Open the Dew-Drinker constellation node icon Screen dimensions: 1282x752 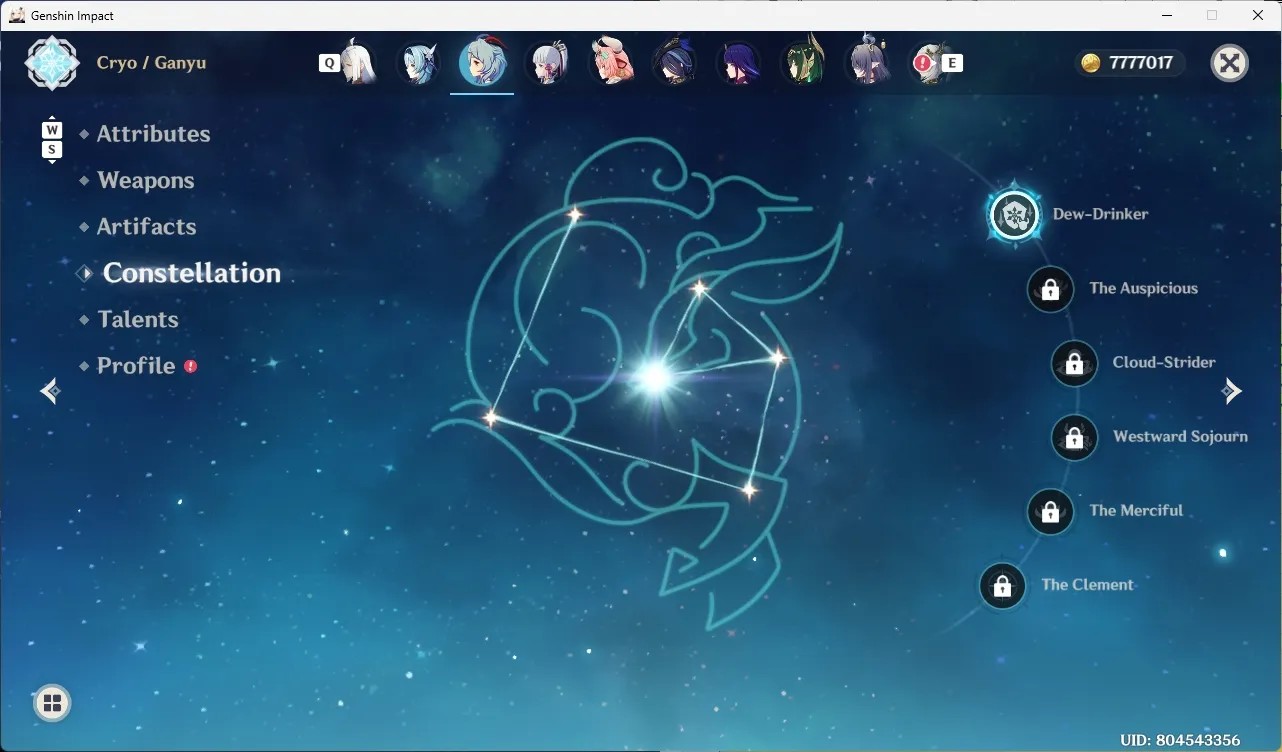pyautogui.click(x=1016, y=214)
